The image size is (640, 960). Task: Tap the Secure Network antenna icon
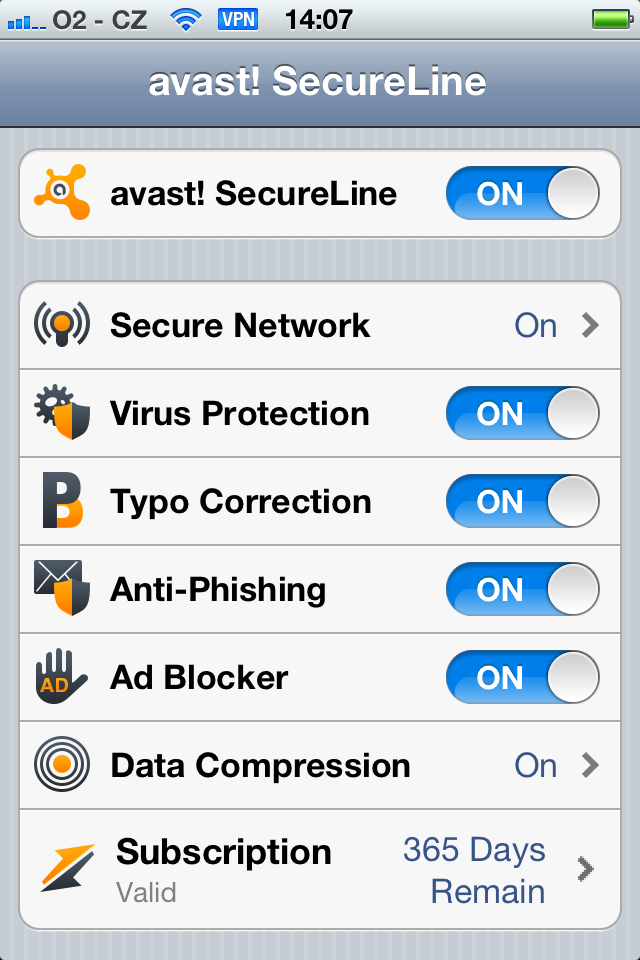pyautogui.click(x=62, y=324)
